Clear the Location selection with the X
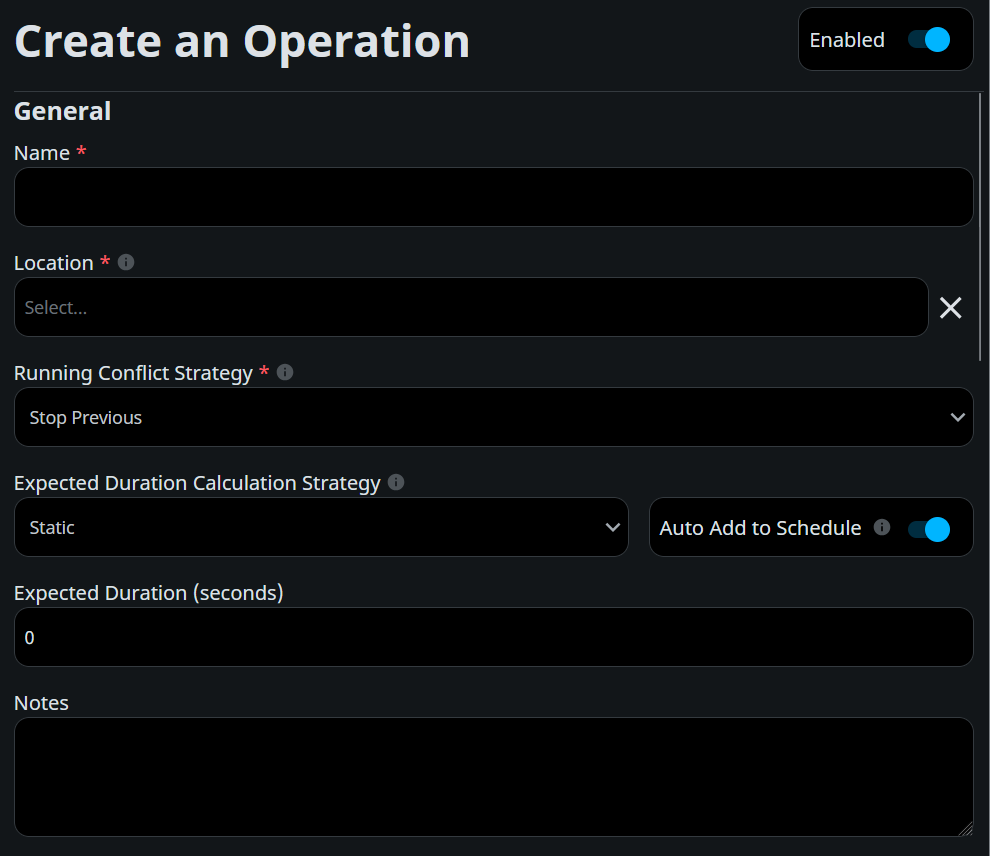990x856 pixels. pos(950,308)
